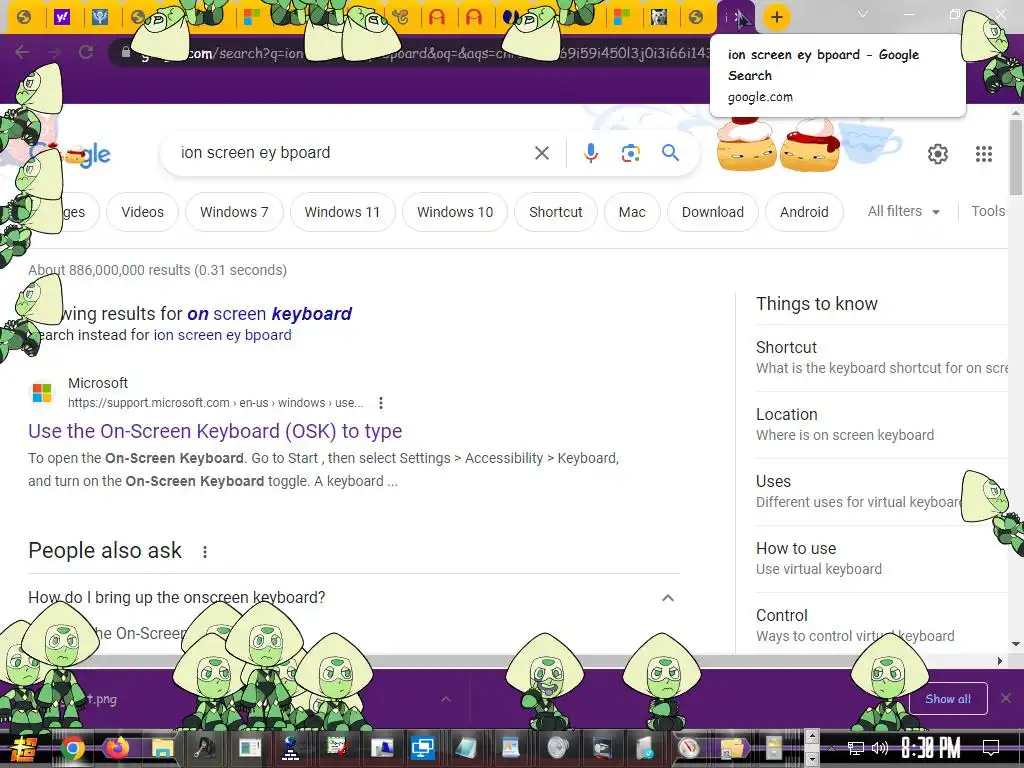Image resolution: width=1024 pixels, height=768 pixels.
Task: Open the volume tray icon
Action: point(880,748)
